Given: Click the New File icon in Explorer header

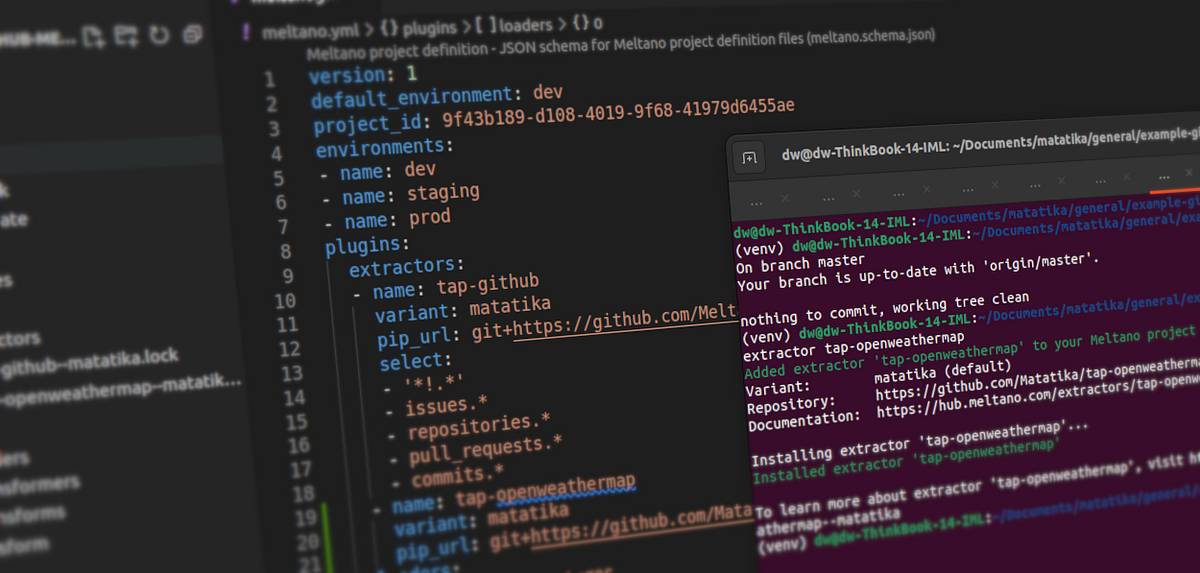Looking at the screenshot, I should (95, 38).
